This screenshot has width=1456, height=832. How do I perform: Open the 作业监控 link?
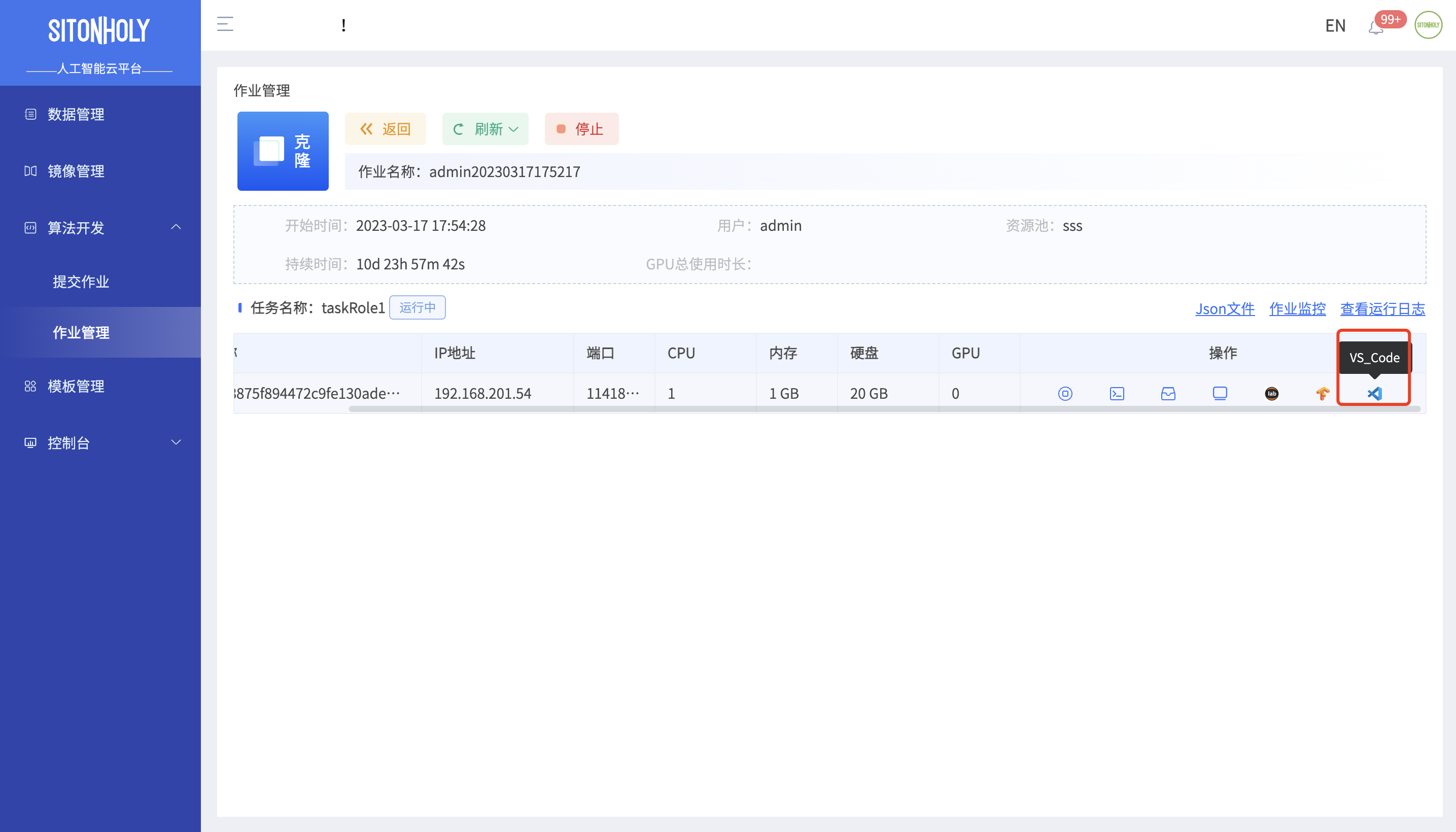pos(1297,308)
